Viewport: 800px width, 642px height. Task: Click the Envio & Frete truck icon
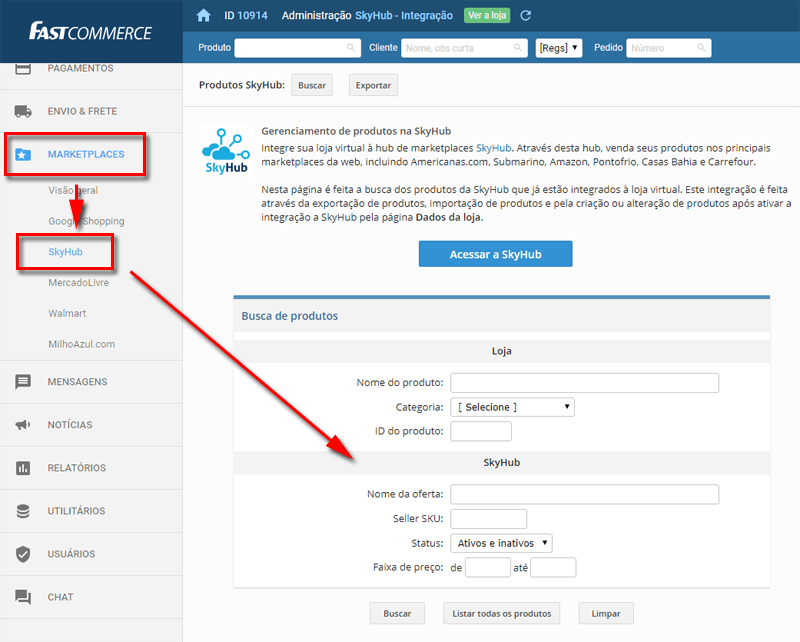[22, 111]
